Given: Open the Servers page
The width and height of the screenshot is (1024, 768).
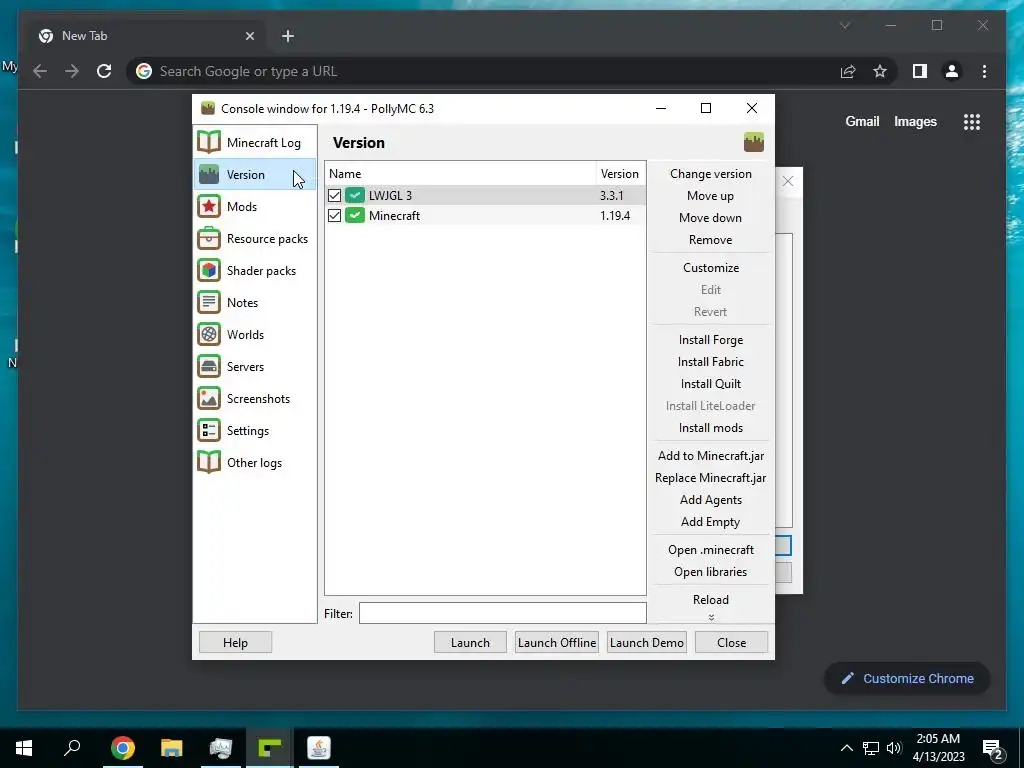Looking at the screenshot, I should click(255, 366).
